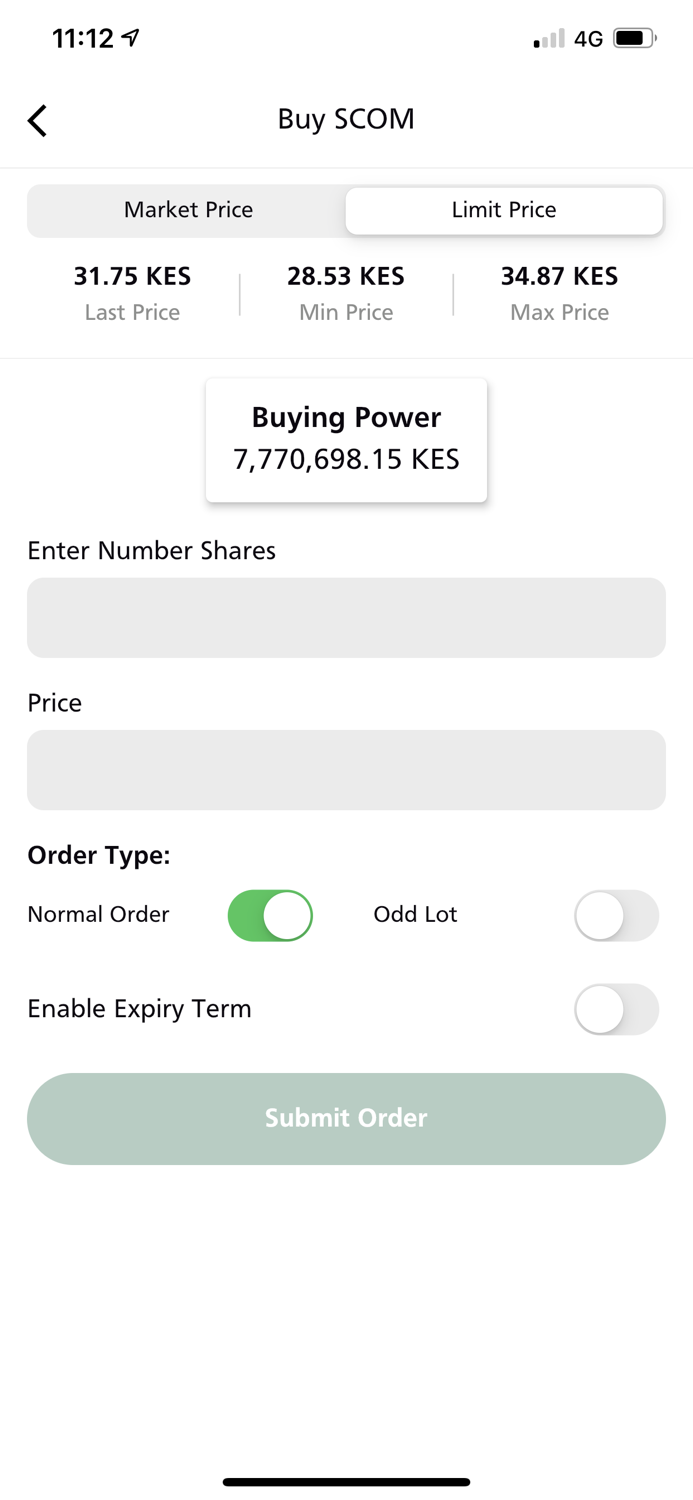Enable the Expiry Term toggle
Image resolution: width=693 pixels, height=1500 pixels.
[x=616, y=1010]
